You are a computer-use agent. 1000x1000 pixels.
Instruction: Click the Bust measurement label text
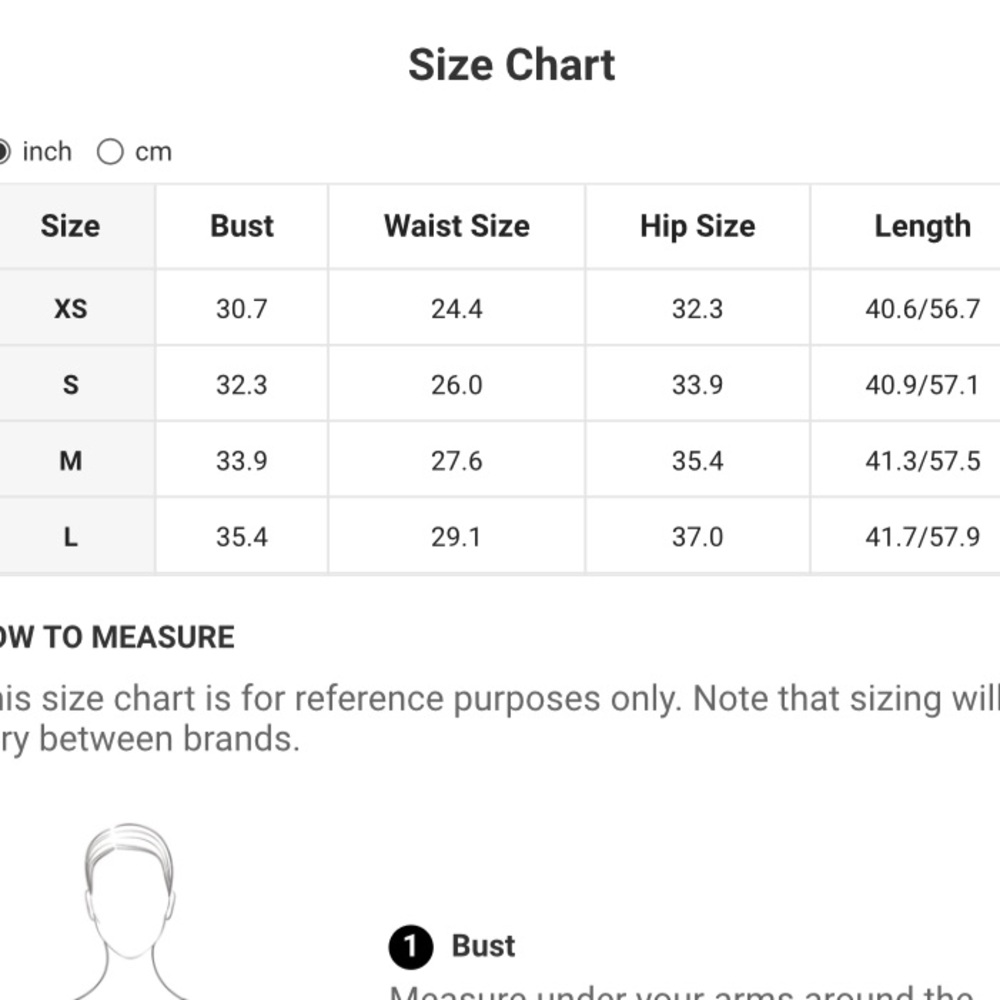point(483,946)
